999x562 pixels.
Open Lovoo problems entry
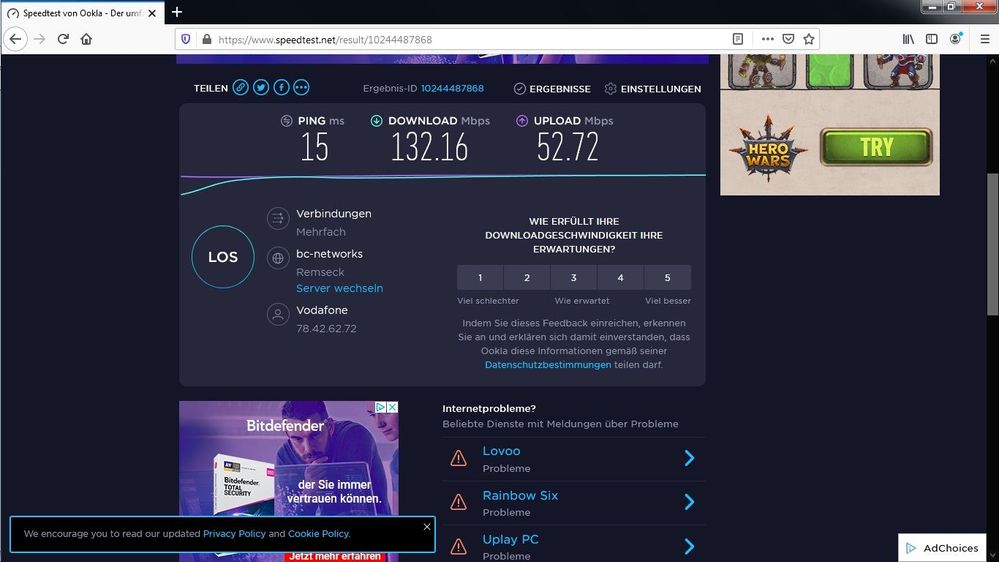(x=574, y=459)
